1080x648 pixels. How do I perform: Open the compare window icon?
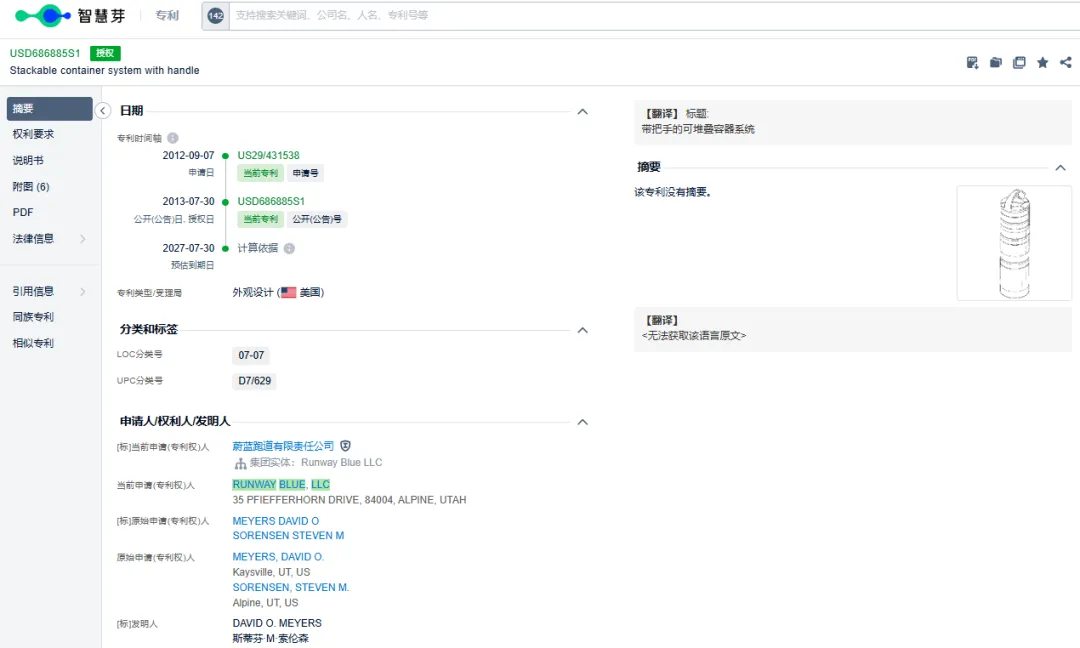[1019, 63]
